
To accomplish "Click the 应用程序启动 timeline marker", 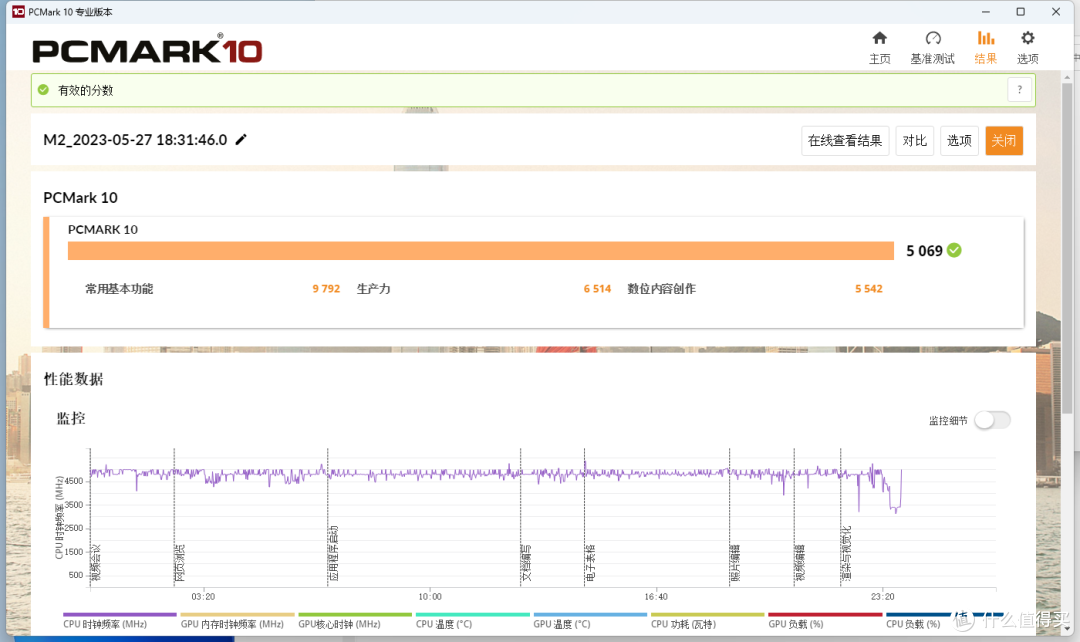I will pos(334,554).
